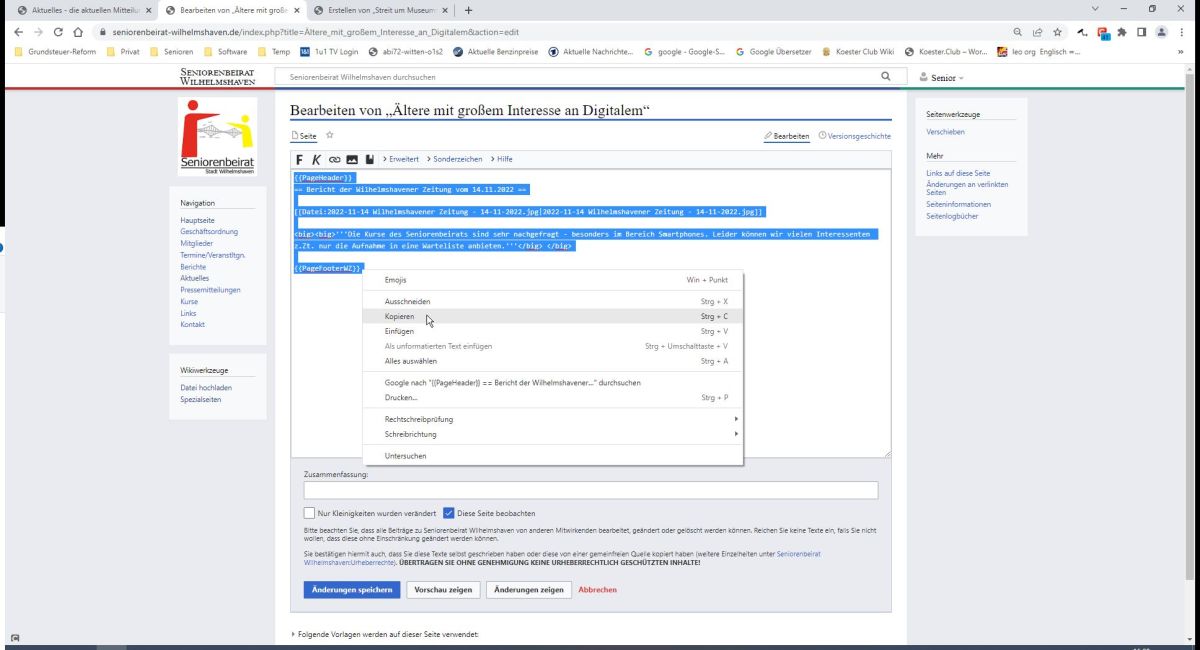Choose Kopieren from the context menu
Viewport: 1200px width, 650px height.
tap(399, 316)
